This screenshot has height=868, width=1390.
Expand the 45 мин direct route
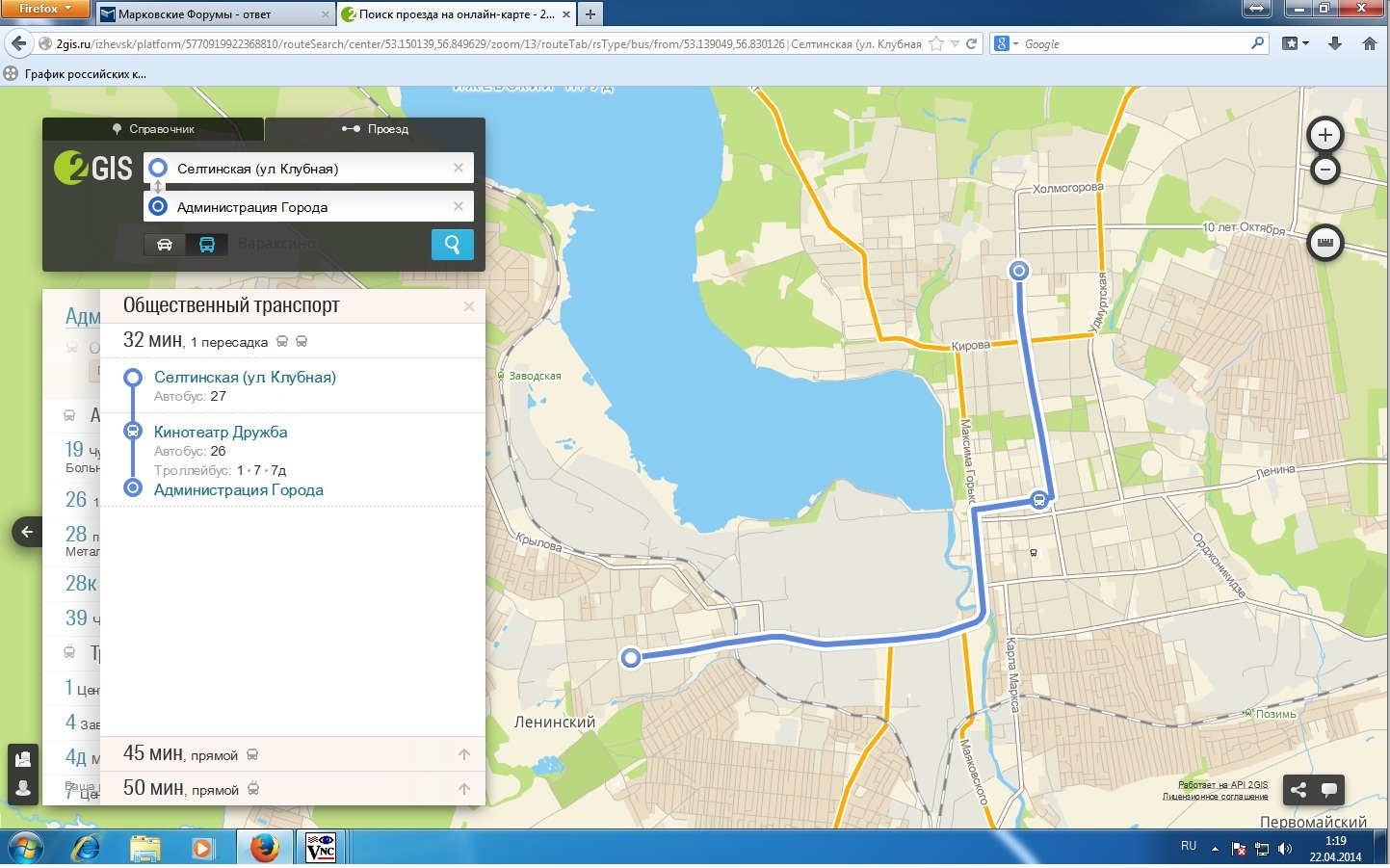(293, 754)
